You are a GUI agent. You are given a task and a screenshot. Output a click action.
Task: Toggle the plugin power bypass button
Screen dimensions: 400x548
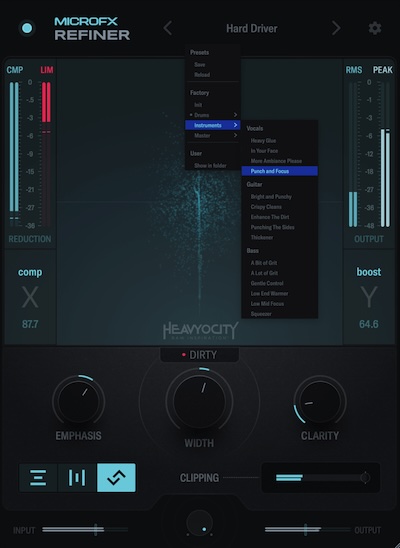[x=27, y=28]
